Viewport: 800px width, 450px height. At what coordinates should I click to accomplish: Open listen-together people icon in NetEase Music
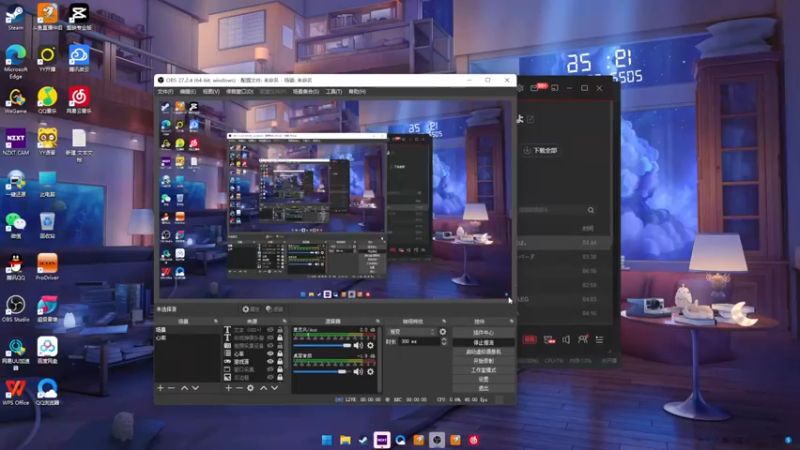583,340
